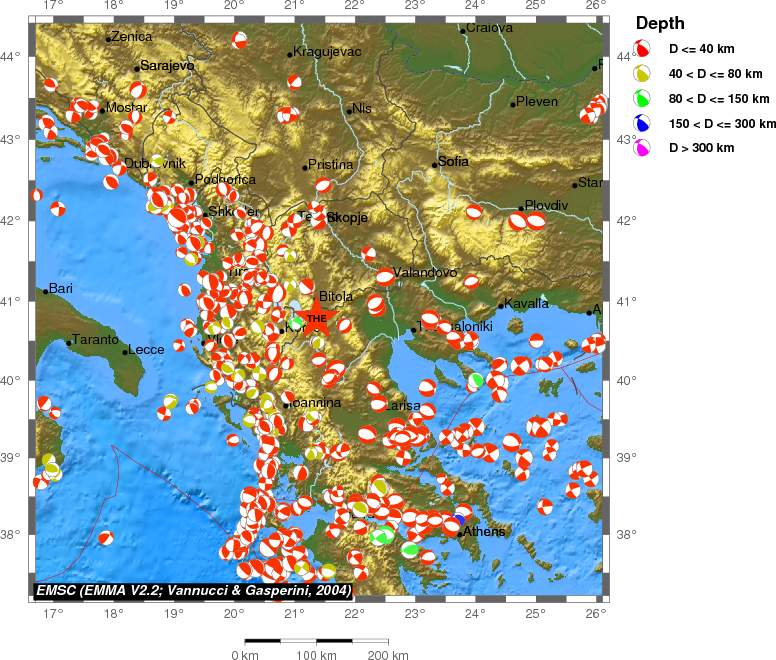
Task: Click the isolated beachball north of Kragujevac
Action: (240, 40)
